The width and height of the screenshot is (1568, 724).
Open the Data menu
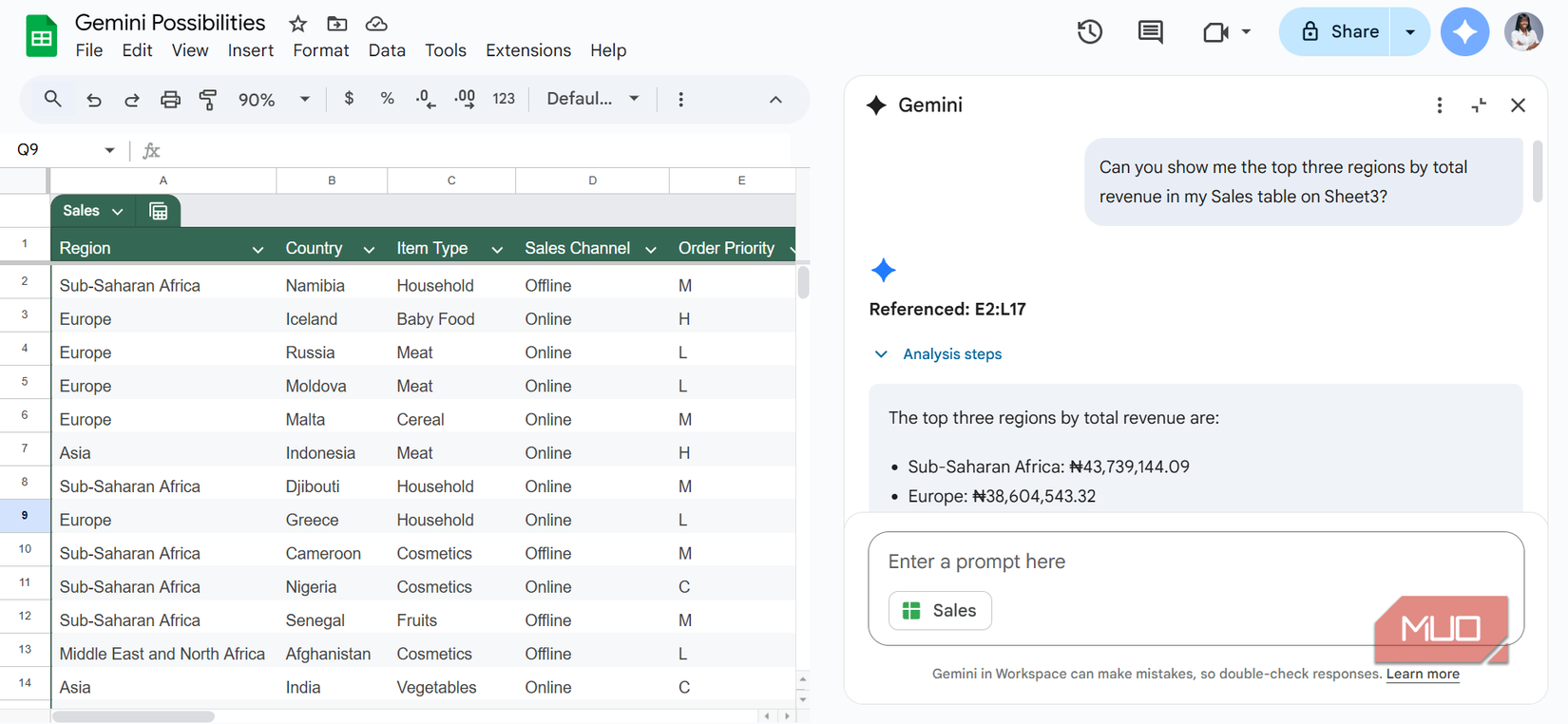pyautogui.click(x=387, y=50)
